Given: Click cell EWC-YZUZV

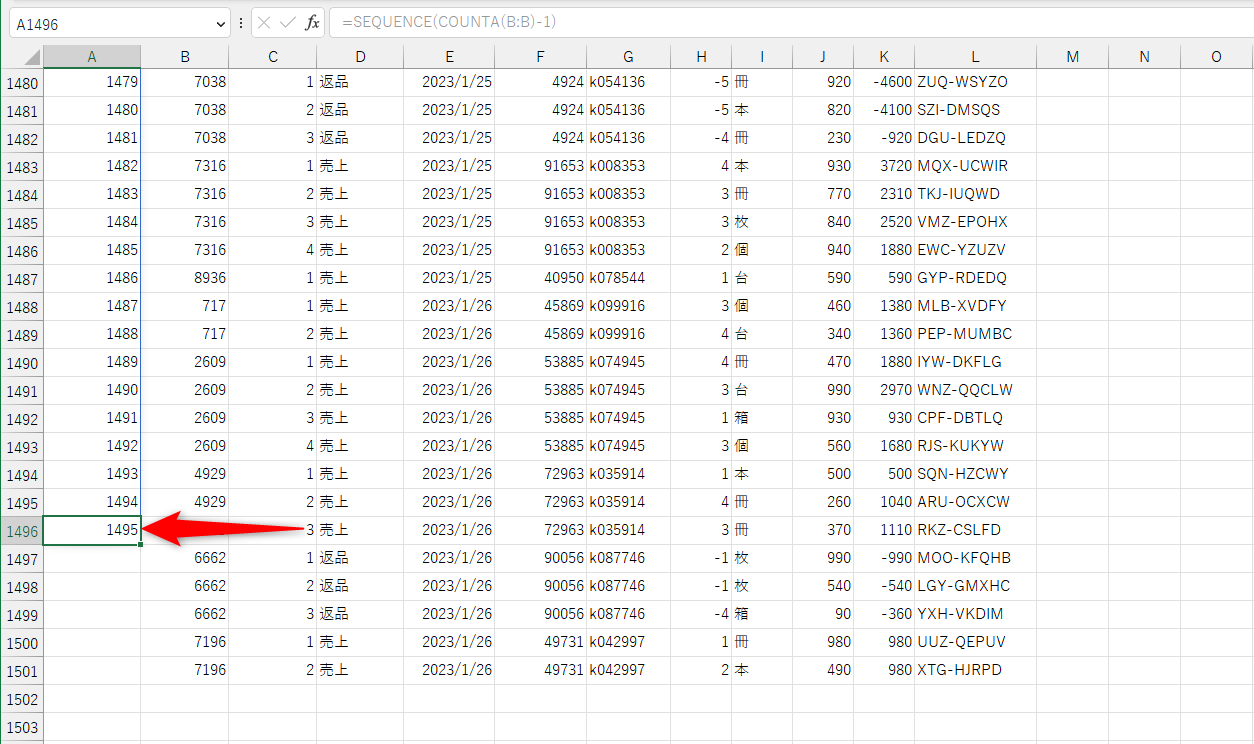Looking at the screenshot, I should pyautogui.click(x=976, y=250).
